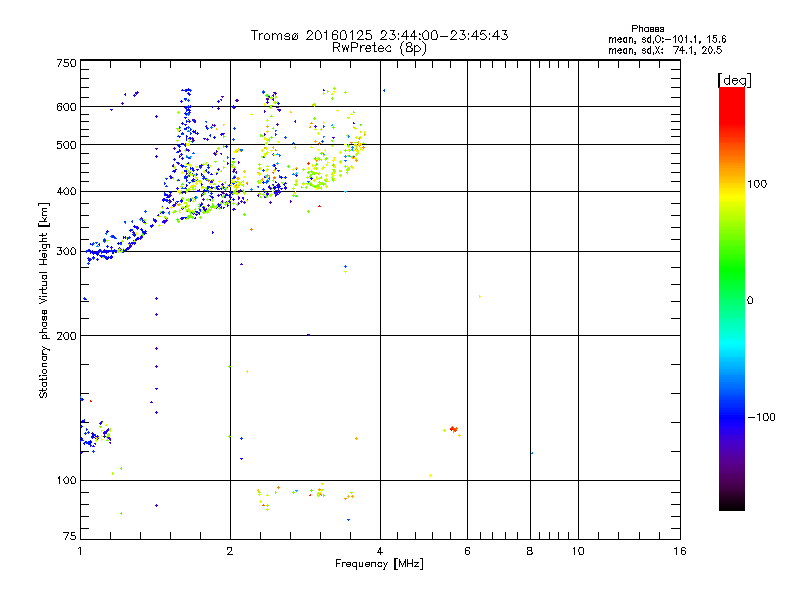Click the blue echo cluster near 125 km at 1 MHz
800x600 pixels.
tap(95, 436)
